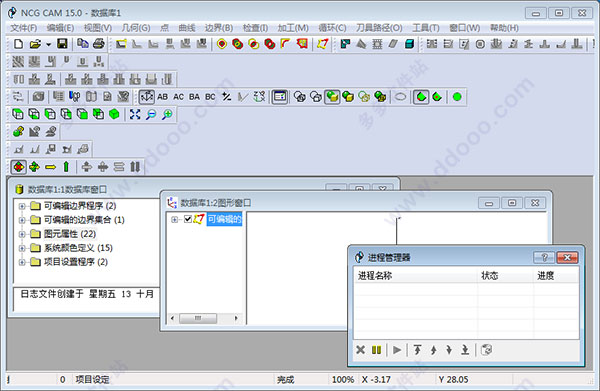Open the dropdown arrow beside Open icon

tap(49, 44)
